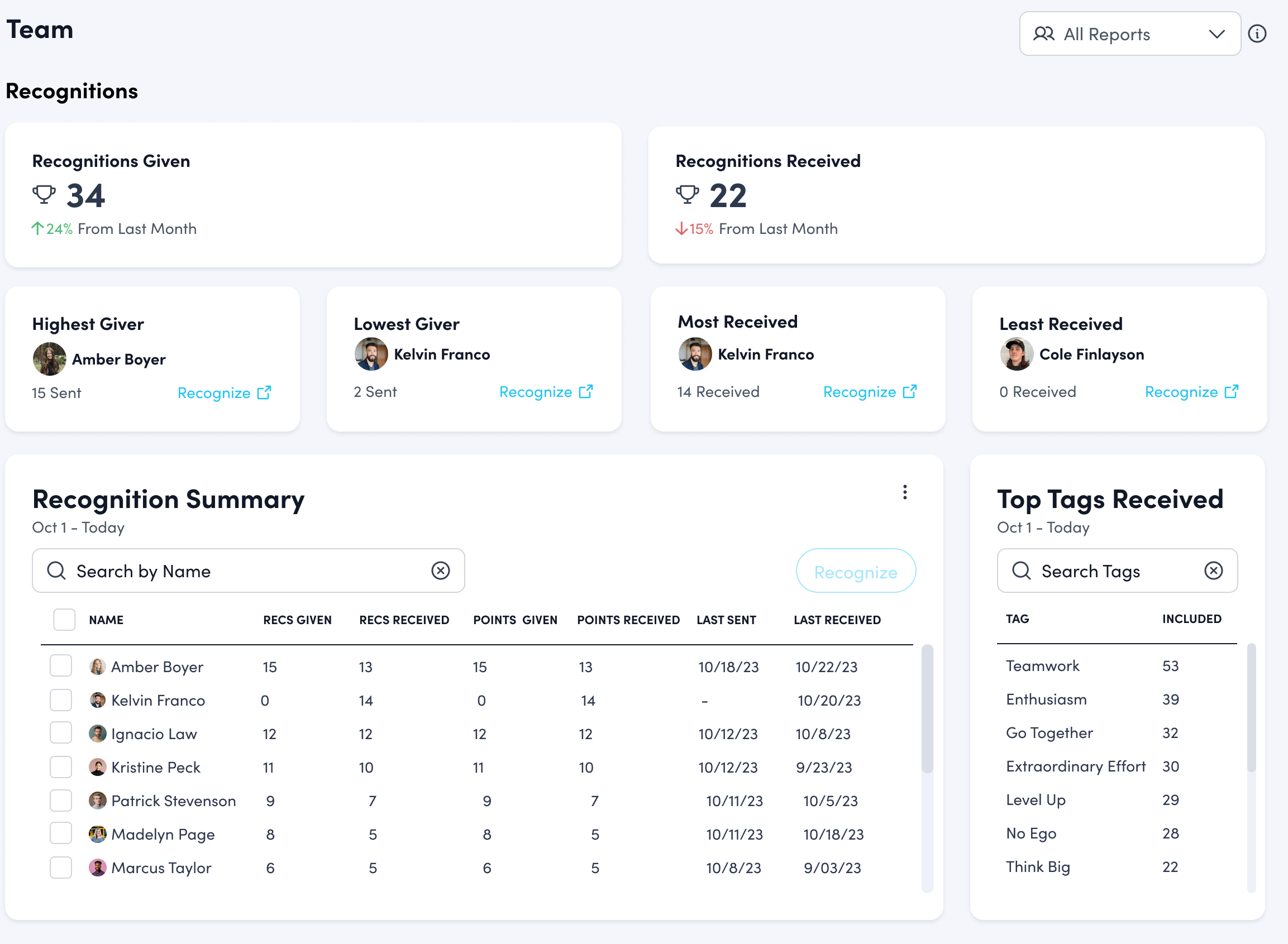Click the trophy icon in Recognitions Received card

pos(688,195)
